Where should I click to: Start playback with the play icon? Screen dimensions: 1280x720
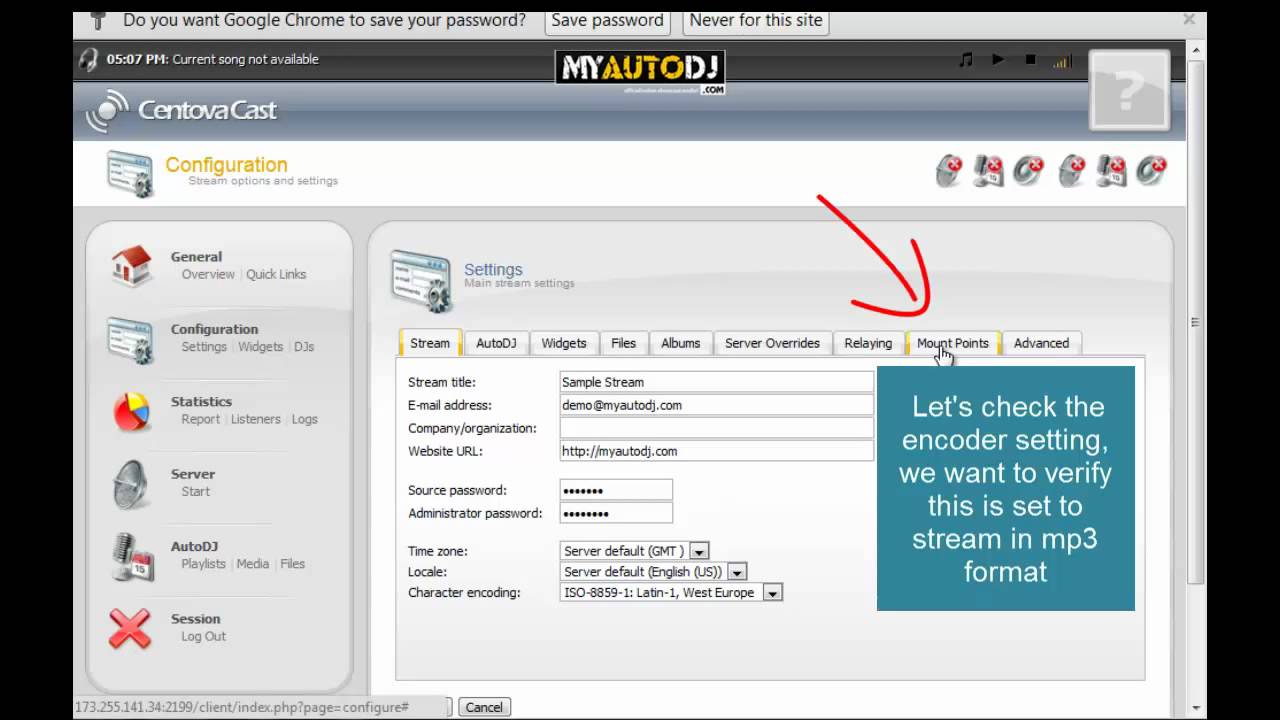[x=998, y=60]
